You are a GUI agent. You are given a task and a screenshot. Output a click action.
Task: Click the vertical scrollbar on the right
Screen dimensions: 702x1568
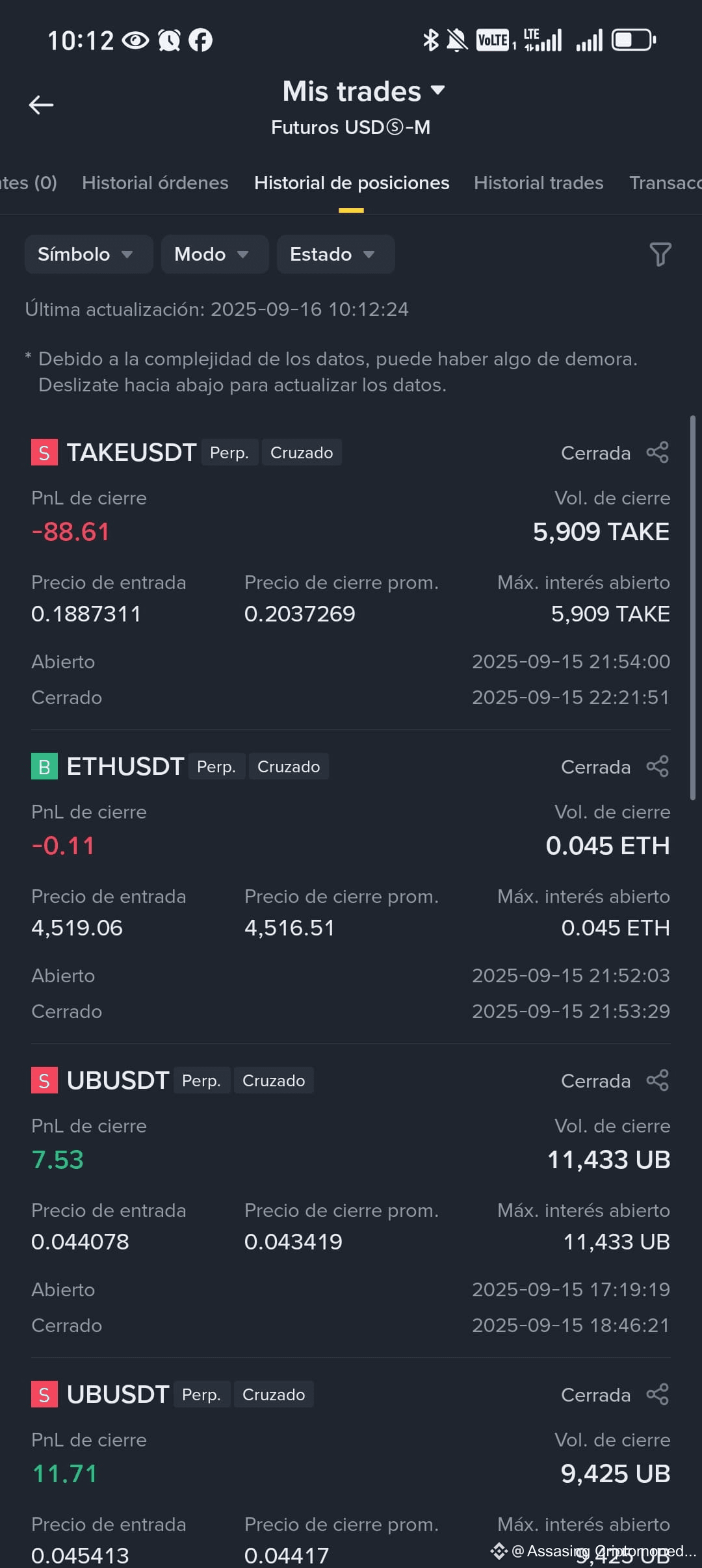tap(693, 608)
